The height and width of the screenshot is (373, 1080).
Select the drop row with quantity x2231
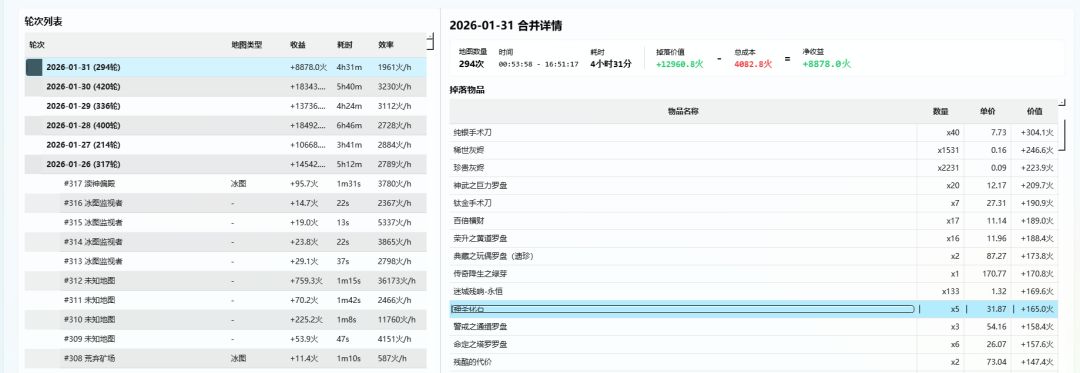pyautogui.click(x=754, y=168)
